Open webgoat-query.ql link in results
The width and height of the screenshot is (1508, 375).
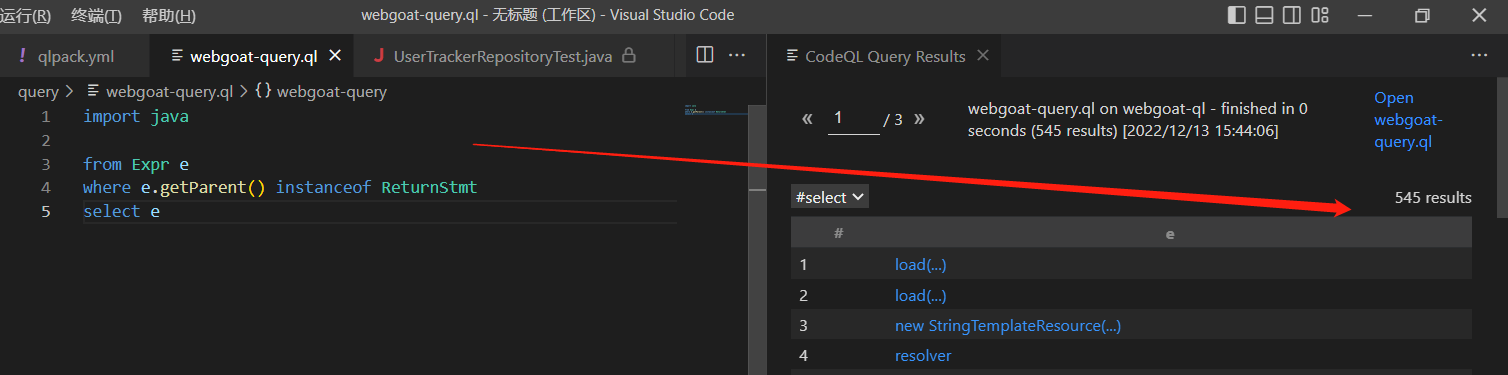[1408, 120]
